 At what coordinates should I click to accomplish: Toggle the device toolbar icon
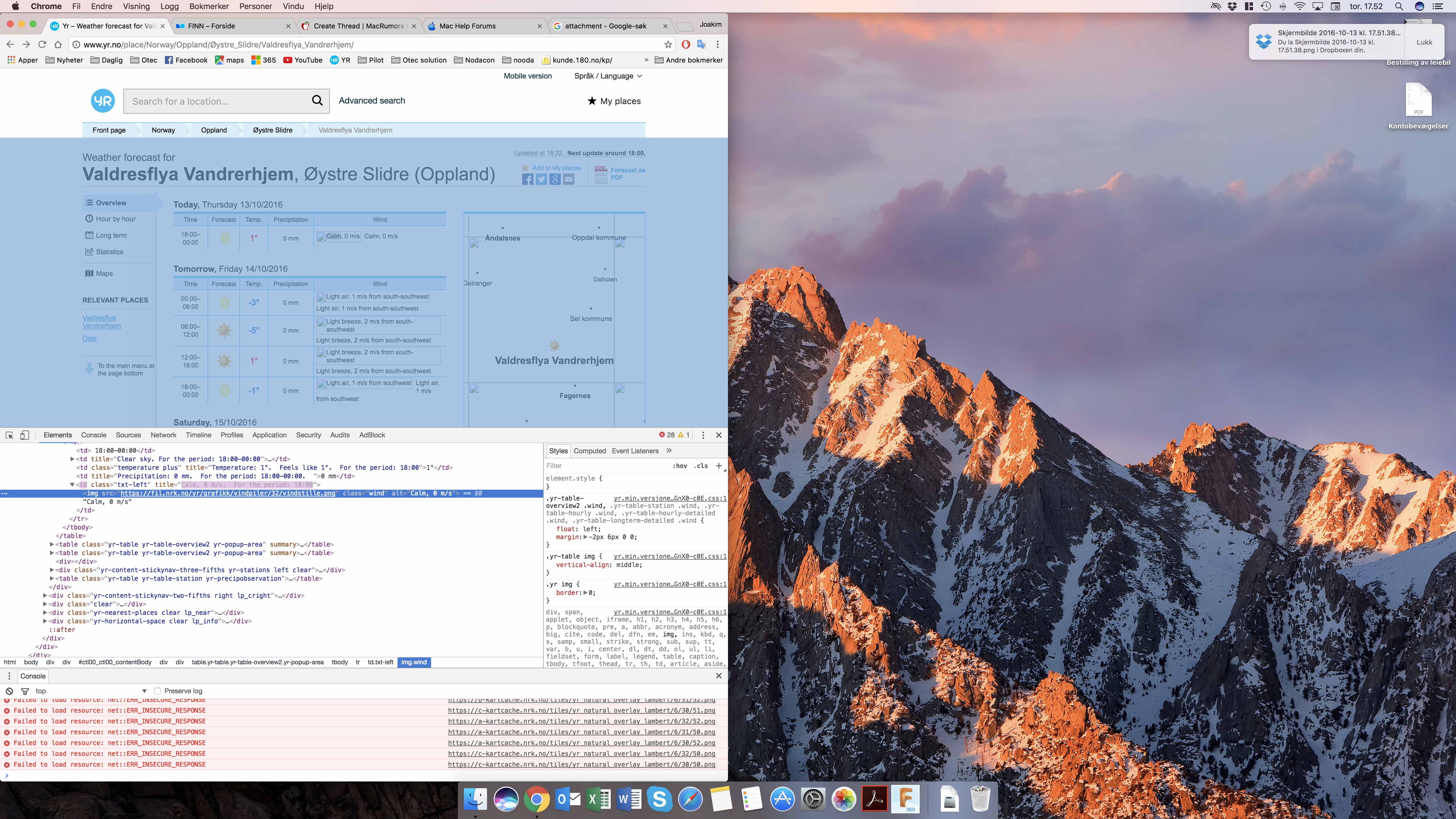[24, 435]
